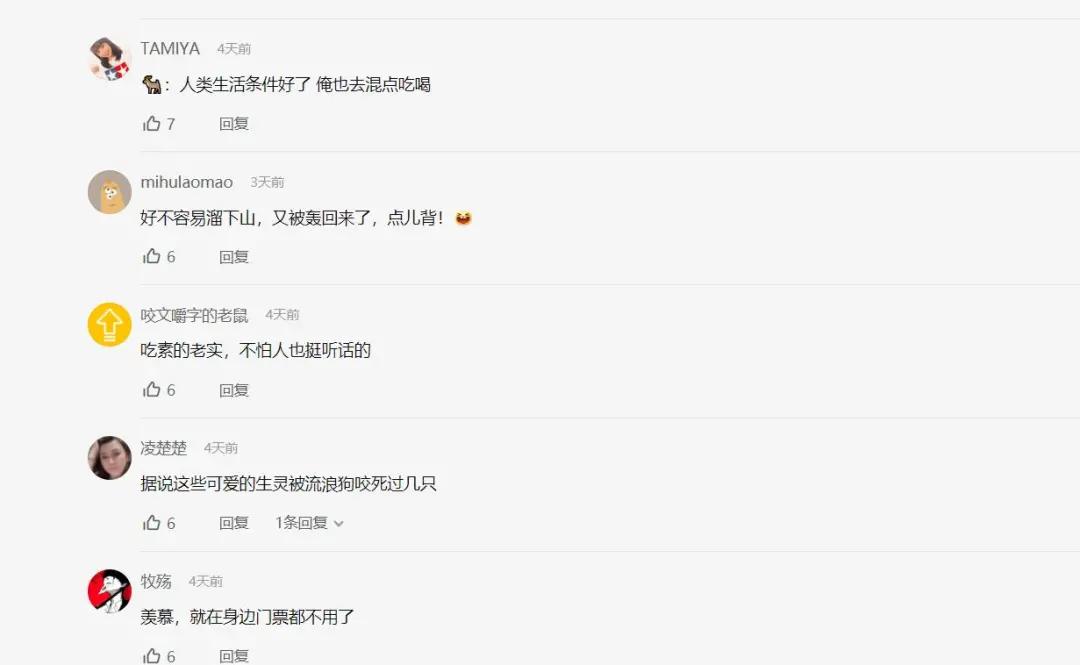This screenshot has width=1080, height=665.
Task: Like 凌楚楚's comment with thumbs-up icon
Action: coord(152,522)
